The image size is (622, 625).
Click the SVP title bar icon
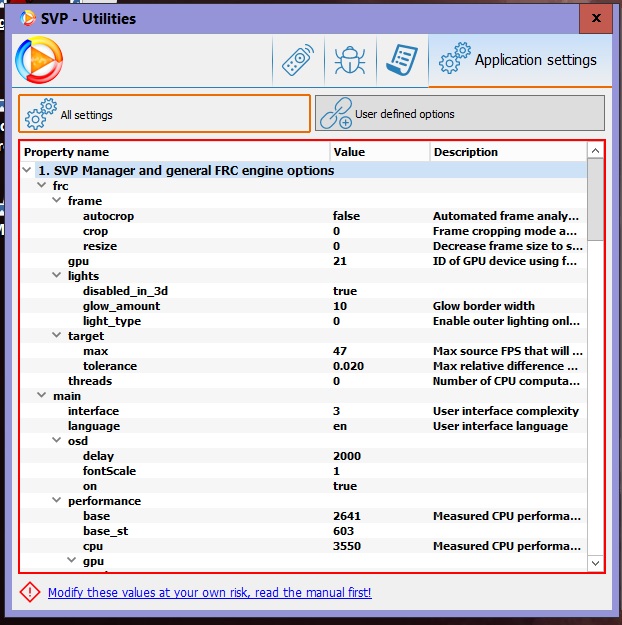(28, 18)
